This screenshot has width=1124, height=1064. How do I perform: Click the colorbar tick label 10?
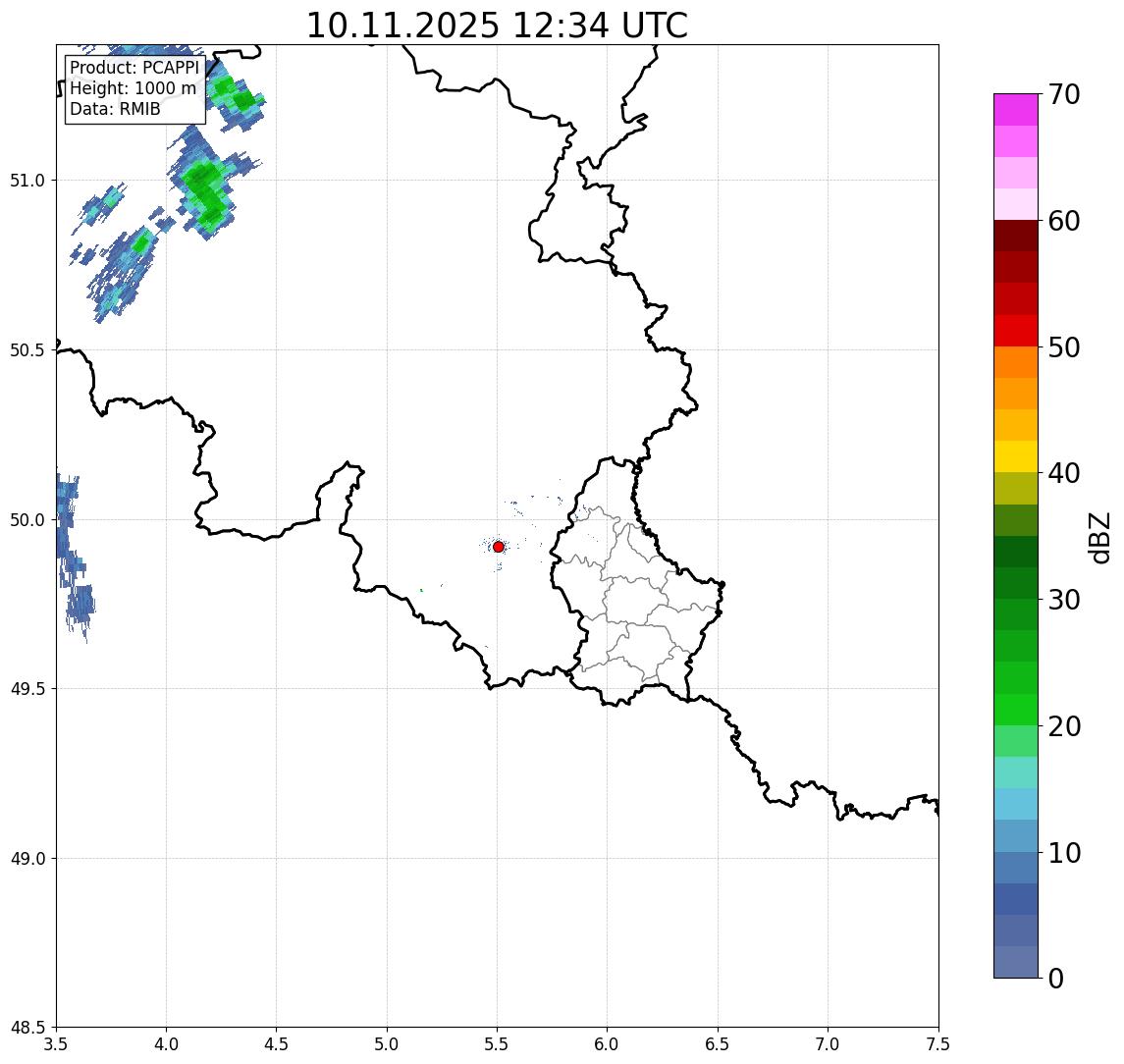click(x=1064, y=852)
